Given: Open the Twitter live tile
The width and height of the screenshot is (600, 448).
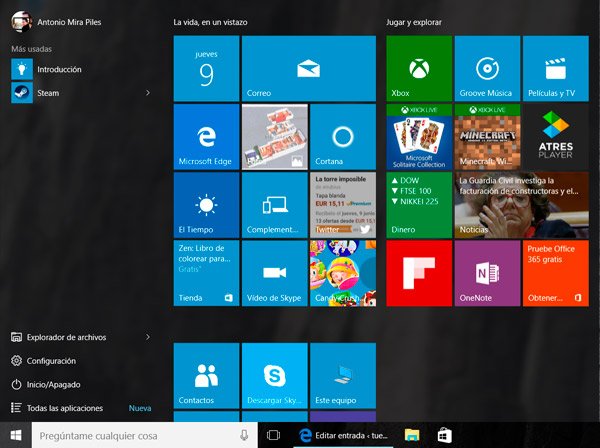Looking at the screenshot, I should [x=343, y=205].
